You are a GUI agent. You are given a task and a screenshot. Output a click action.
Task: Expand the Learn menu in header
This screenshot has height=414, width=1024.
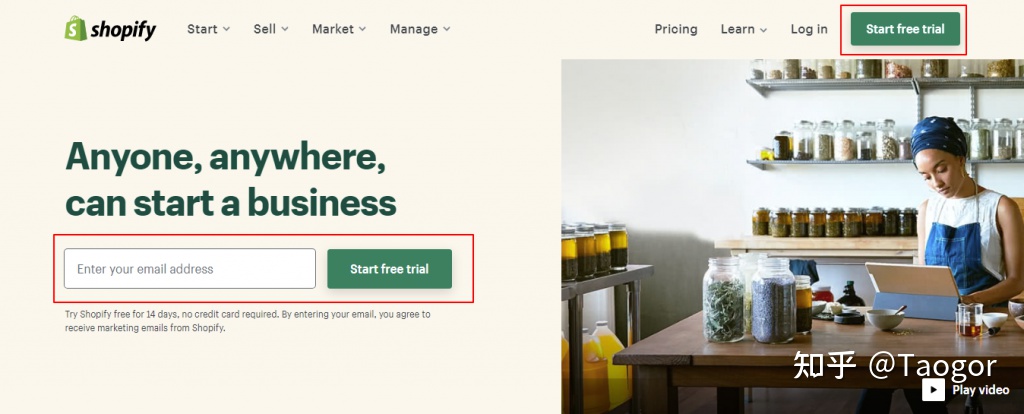pyautogui.click(x=744, y=29)
